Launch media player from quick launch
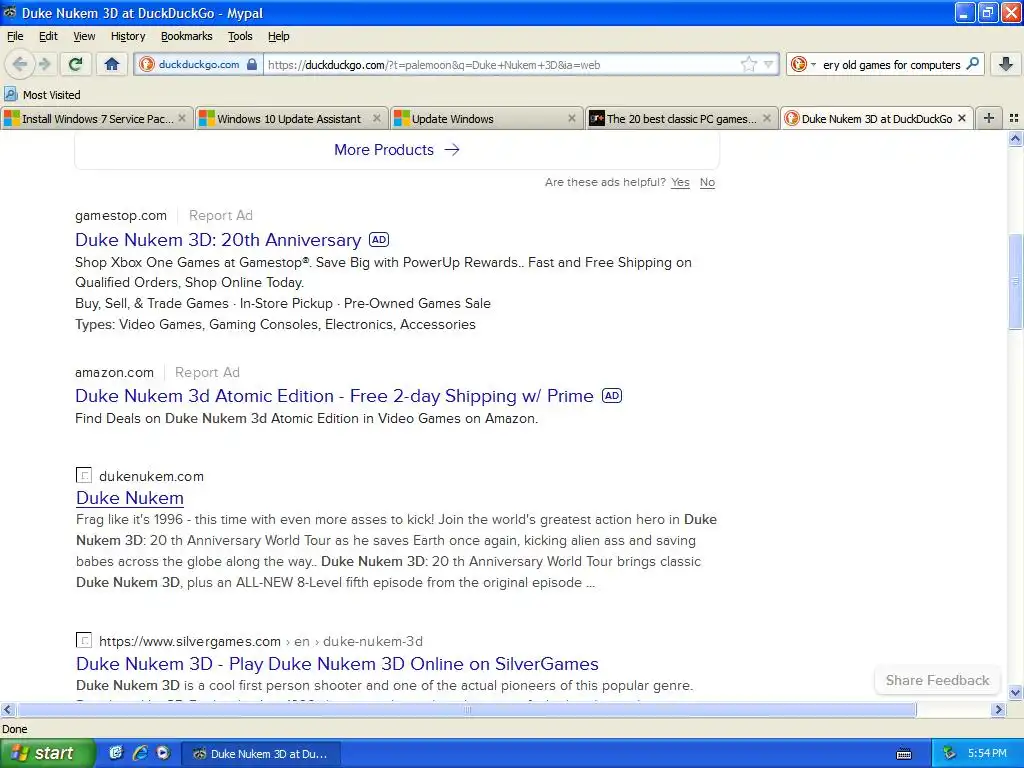The width and height of the screenshot is (1024, 768). (163, 753)
